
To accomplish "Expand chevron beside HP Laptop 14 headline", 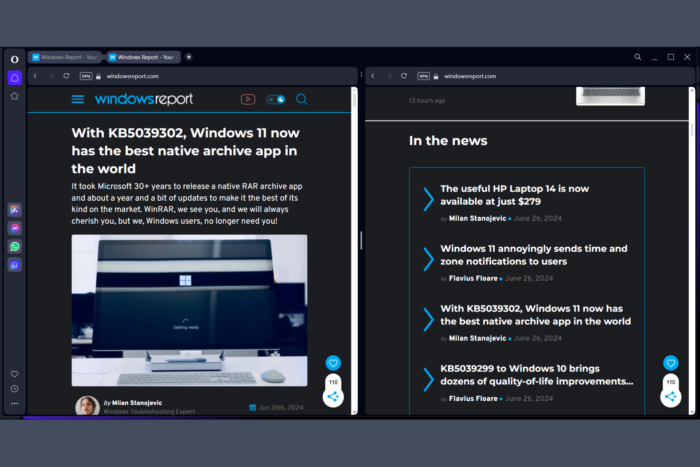I will tap(428, 199).
